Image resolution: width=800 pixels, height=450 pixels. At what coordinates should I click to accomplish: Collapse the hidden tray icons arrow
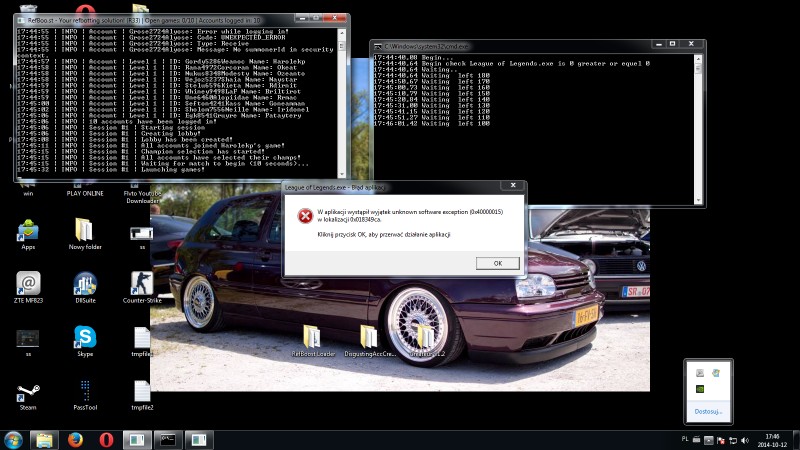[709, 440]
